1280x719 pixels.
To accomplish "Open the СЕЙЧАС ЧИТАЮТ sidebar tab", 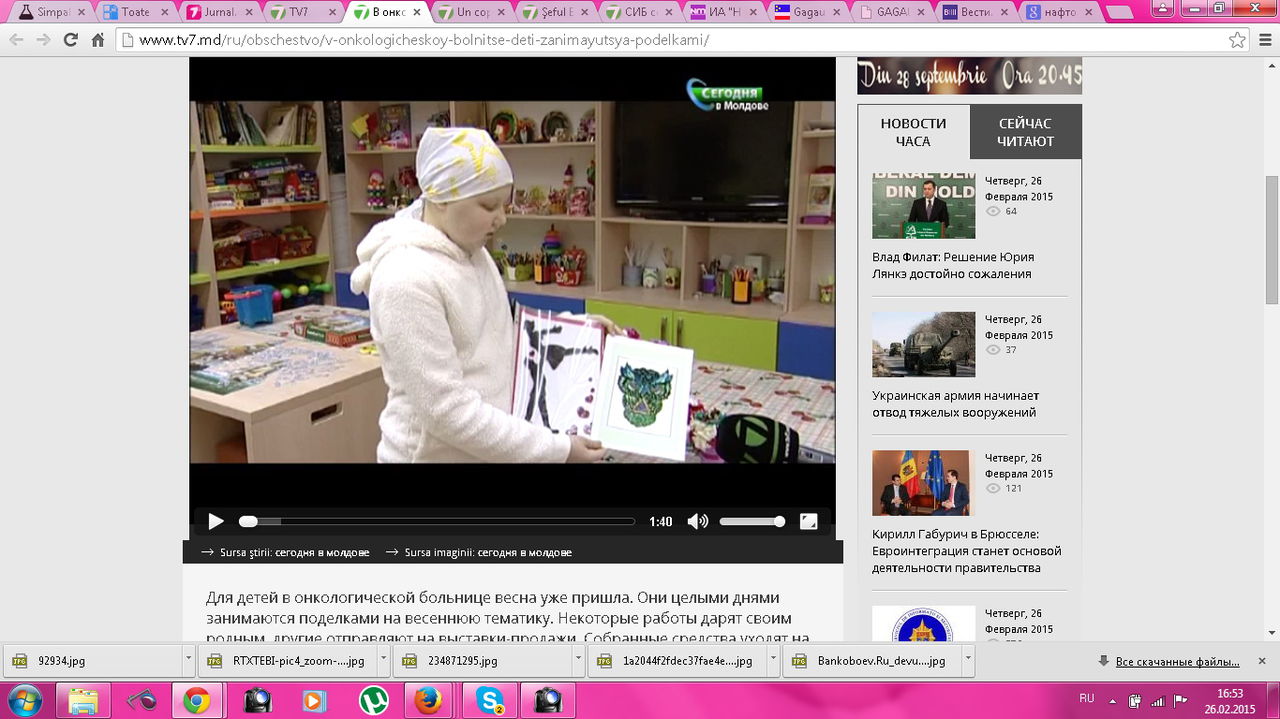I will point(1026,132).
